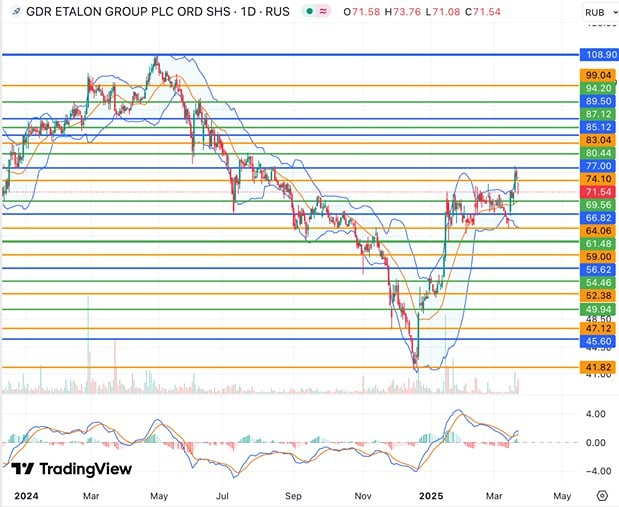The image size is (619, 507).
Task: Select the 87.12 green price label
Action: [598, 114]
